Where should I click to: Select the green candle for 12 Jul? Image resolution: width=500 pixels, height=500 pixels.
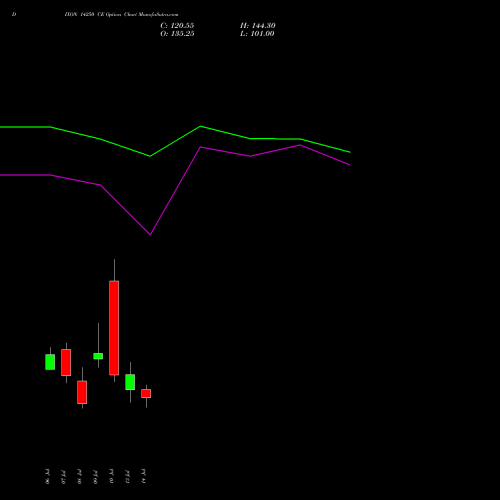[130, 382]
